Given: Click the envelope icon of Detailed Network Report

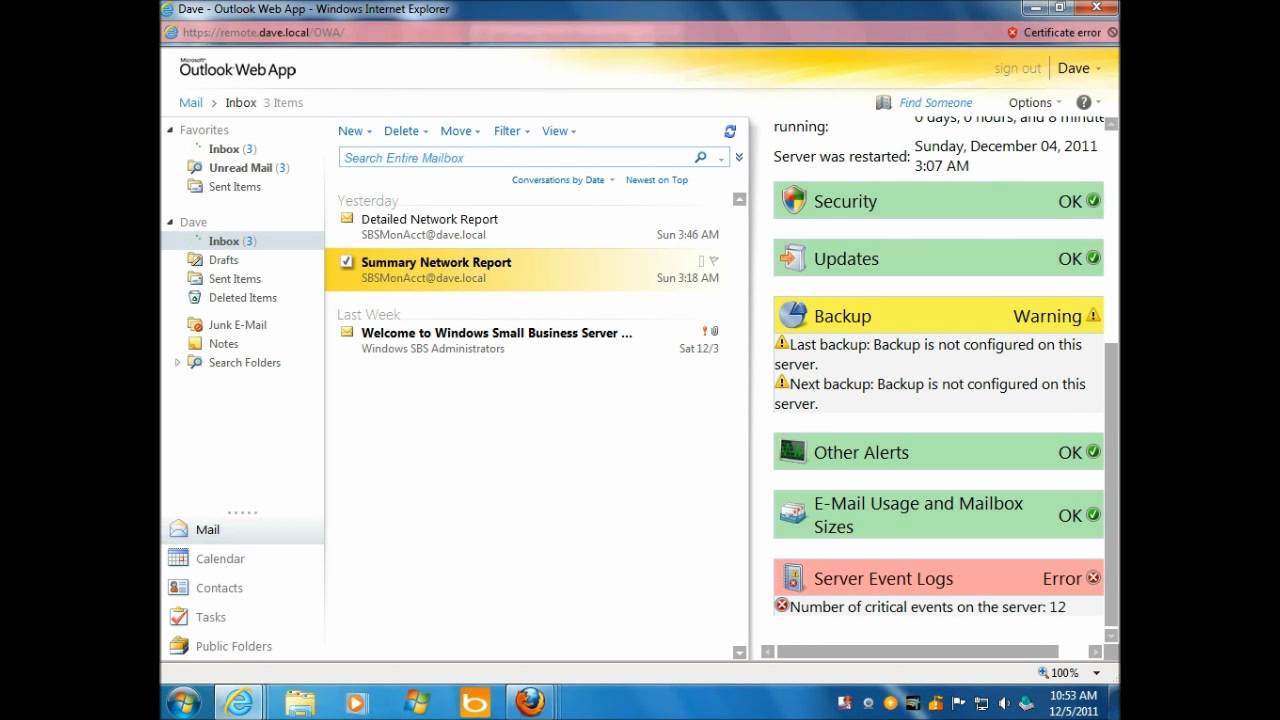Looking at the screenshot, I should 347,218.
